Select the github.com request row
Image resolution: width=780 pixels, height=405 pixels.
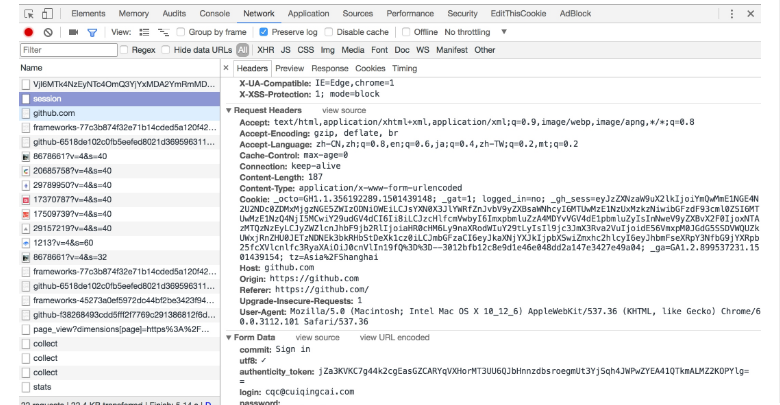point(119,113)
